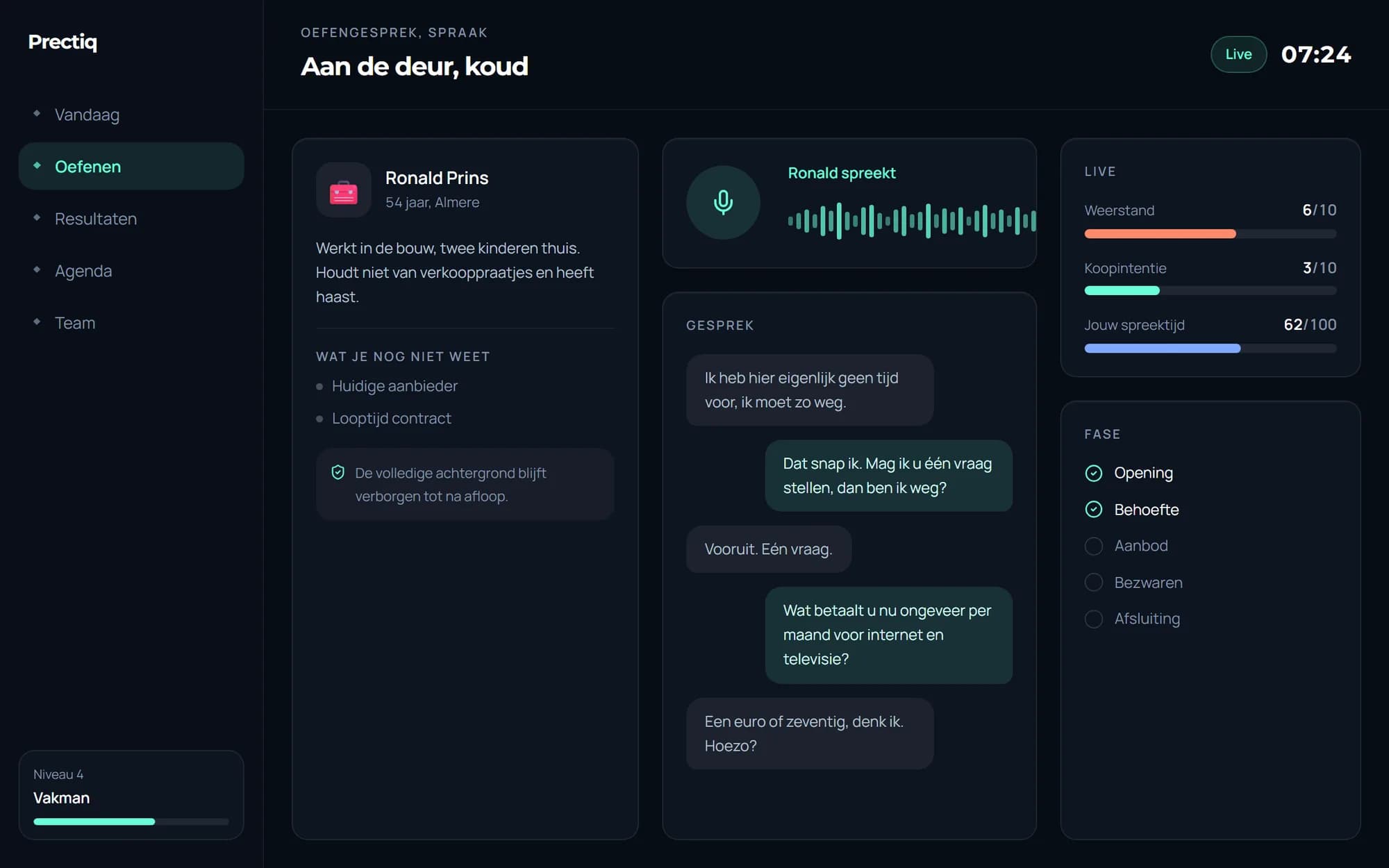
Task: Click the microphone button
Action: pos(723,202)
